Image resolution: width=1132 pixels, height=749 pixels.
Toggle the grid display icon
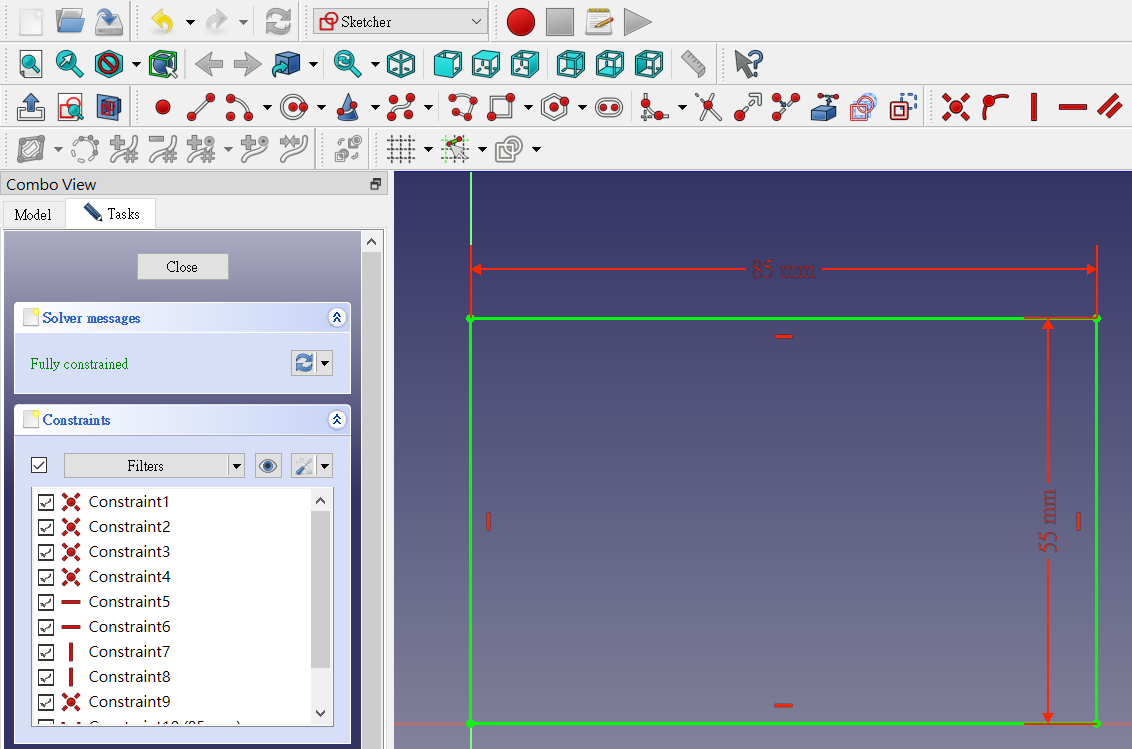tap(401, 150)
